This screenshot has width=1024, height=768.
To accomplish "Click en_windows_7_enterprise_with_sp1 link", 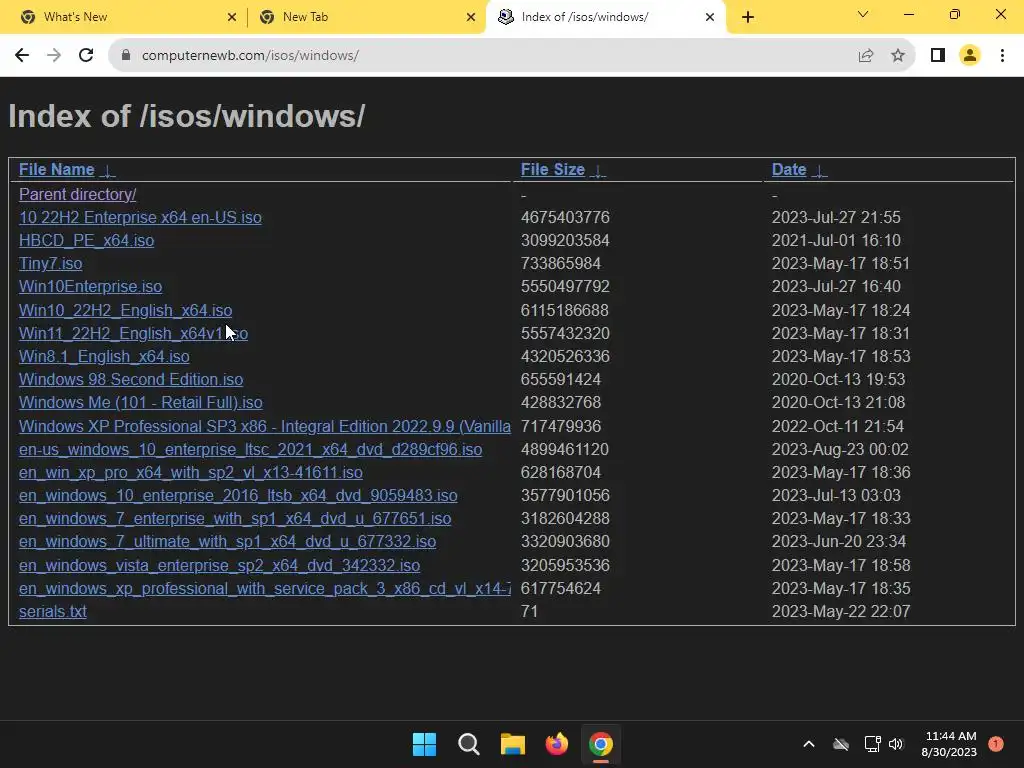I will 235,519.
